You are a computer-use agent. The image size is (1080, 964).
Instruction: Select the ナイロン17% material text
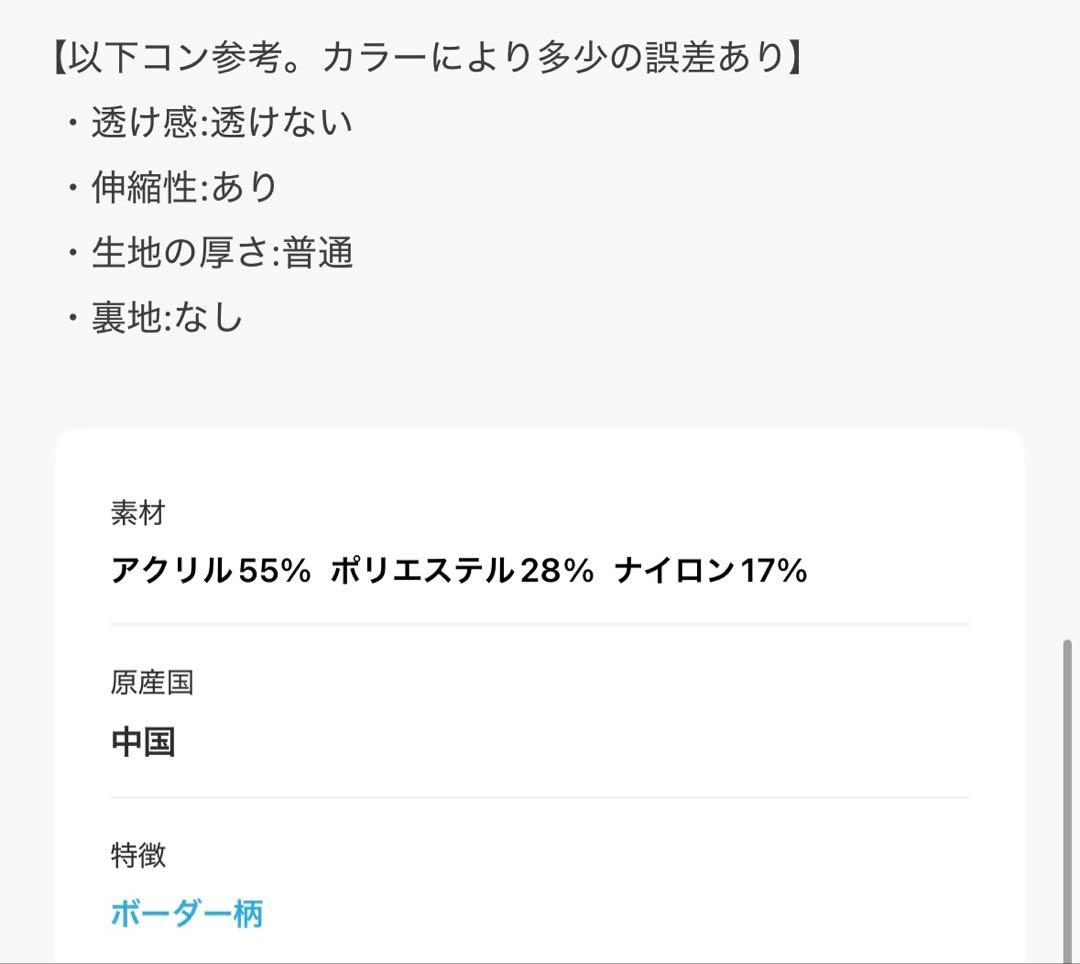[x=711, y=571]
